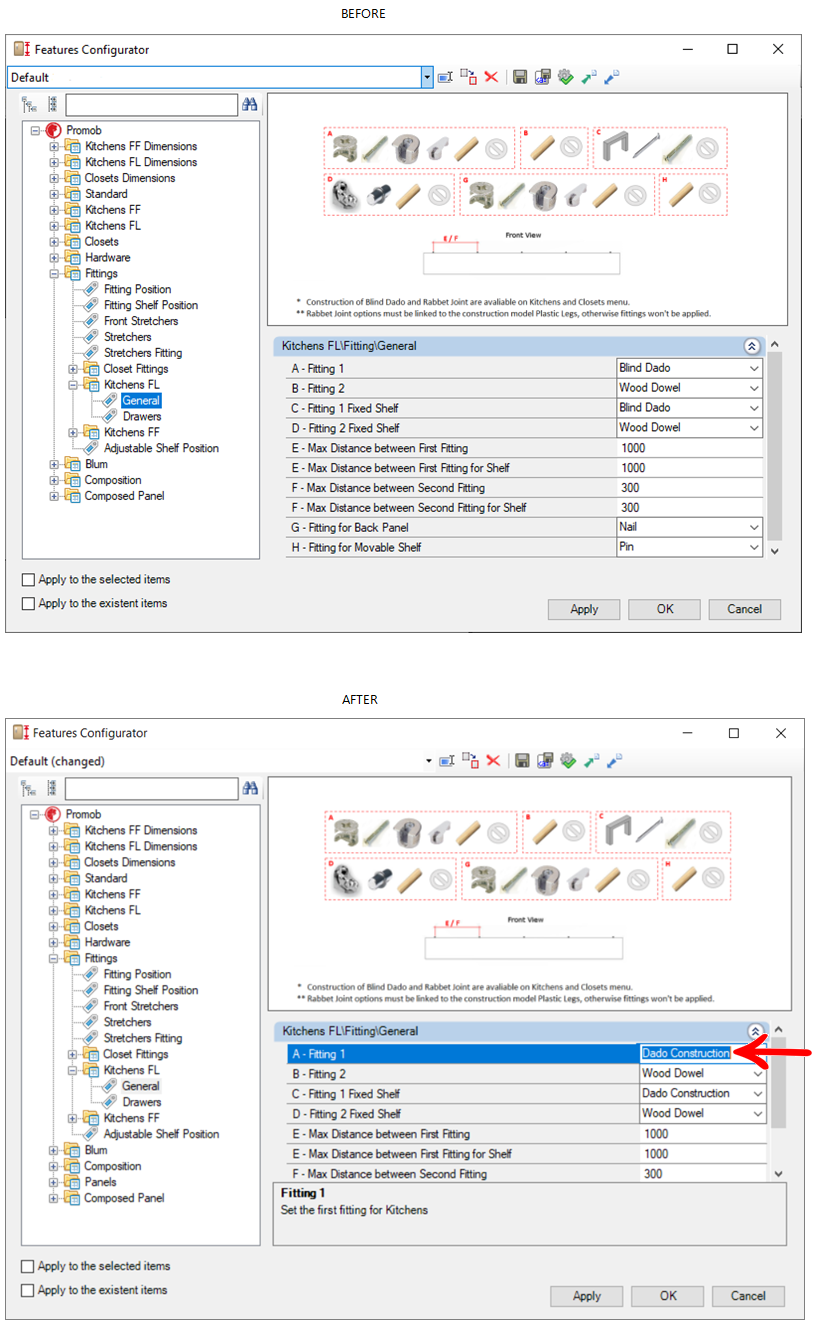The height and width of the screenshot is (1338, 815).
Task: Click binoculars search icon in AFTER window
Action: tap(250, 788)
